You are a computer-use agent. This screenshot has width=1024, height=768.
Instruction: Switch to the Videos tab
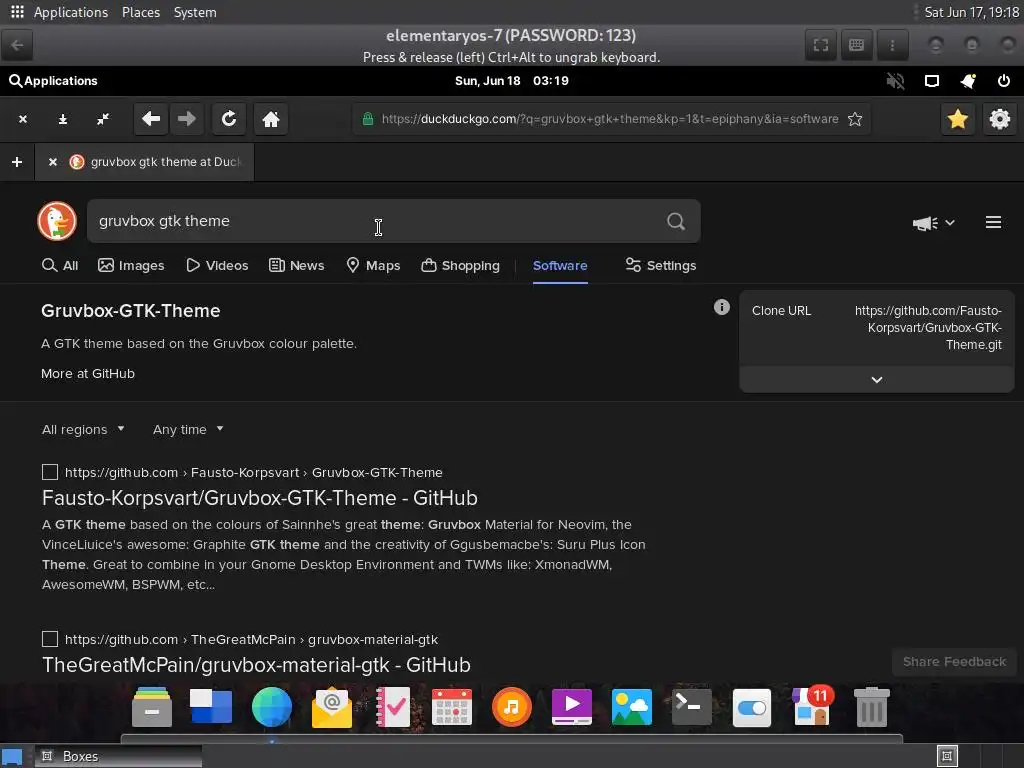tap(217, 265)
